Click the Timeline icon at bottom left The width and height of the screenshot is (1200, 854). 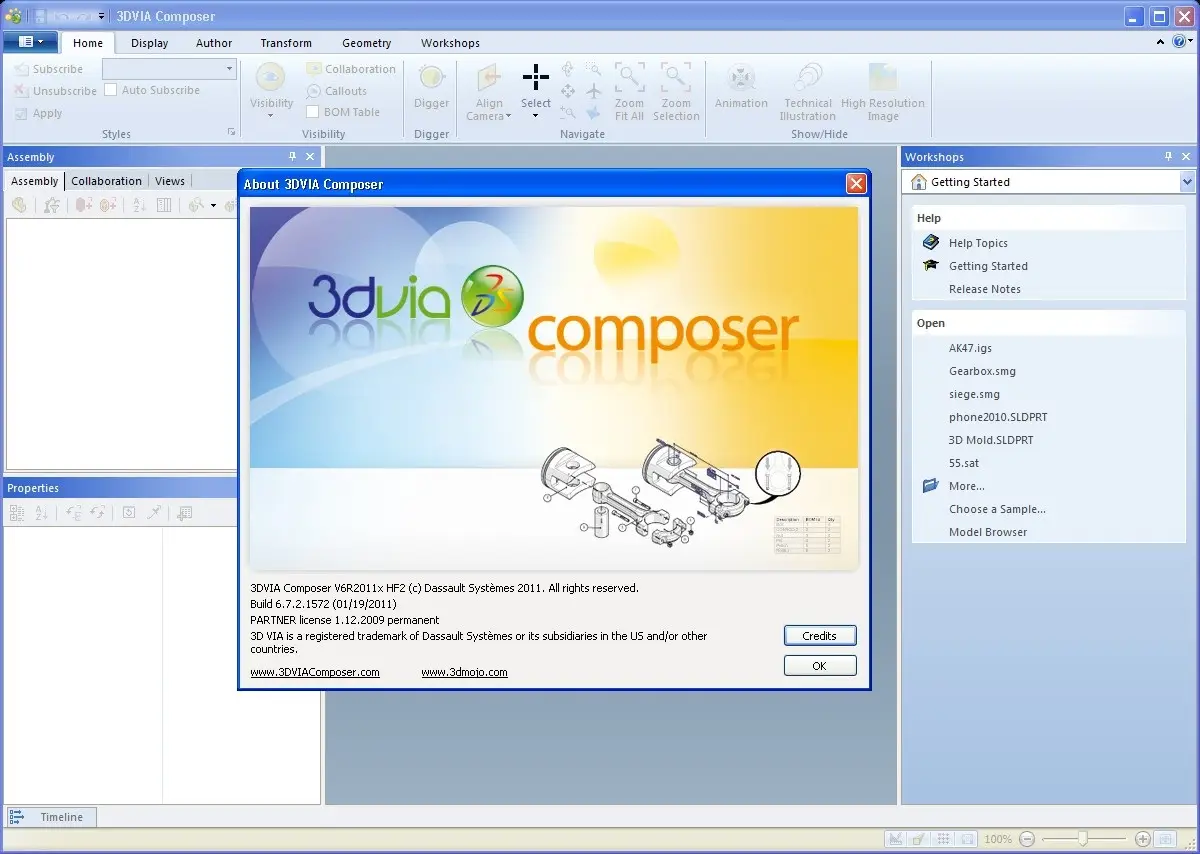click(17, 817)
